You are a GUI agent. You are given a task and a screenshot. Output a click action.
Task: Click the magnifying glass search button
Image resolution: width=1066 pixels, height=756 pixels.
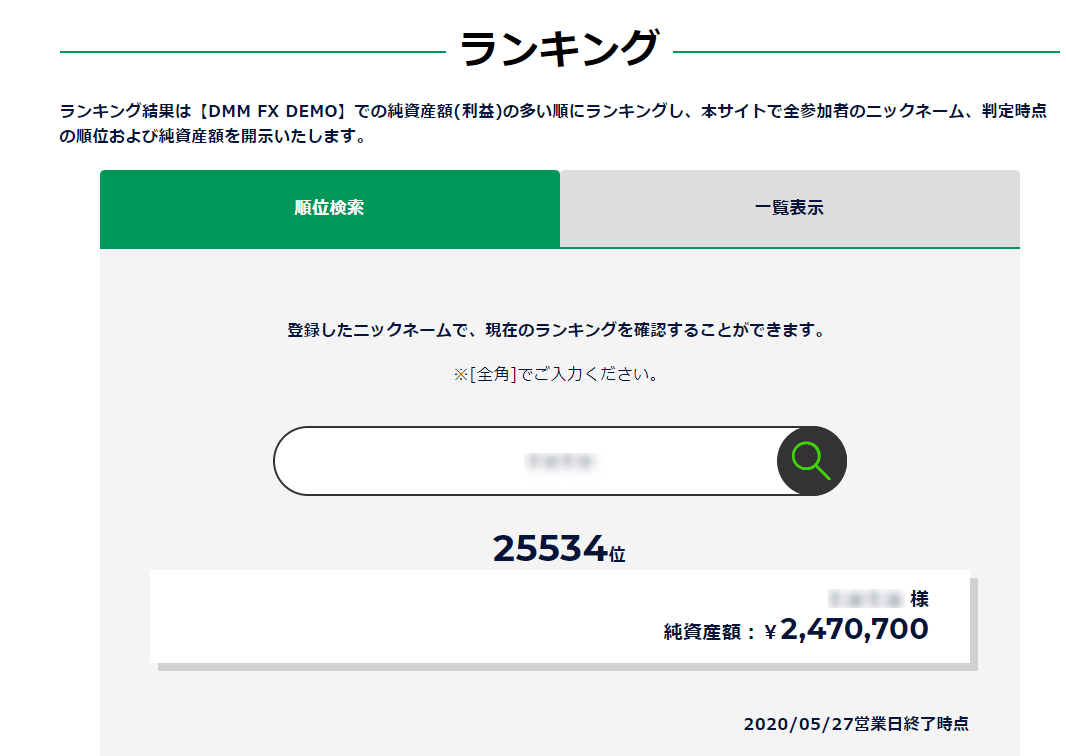click(x=812, y=461)
